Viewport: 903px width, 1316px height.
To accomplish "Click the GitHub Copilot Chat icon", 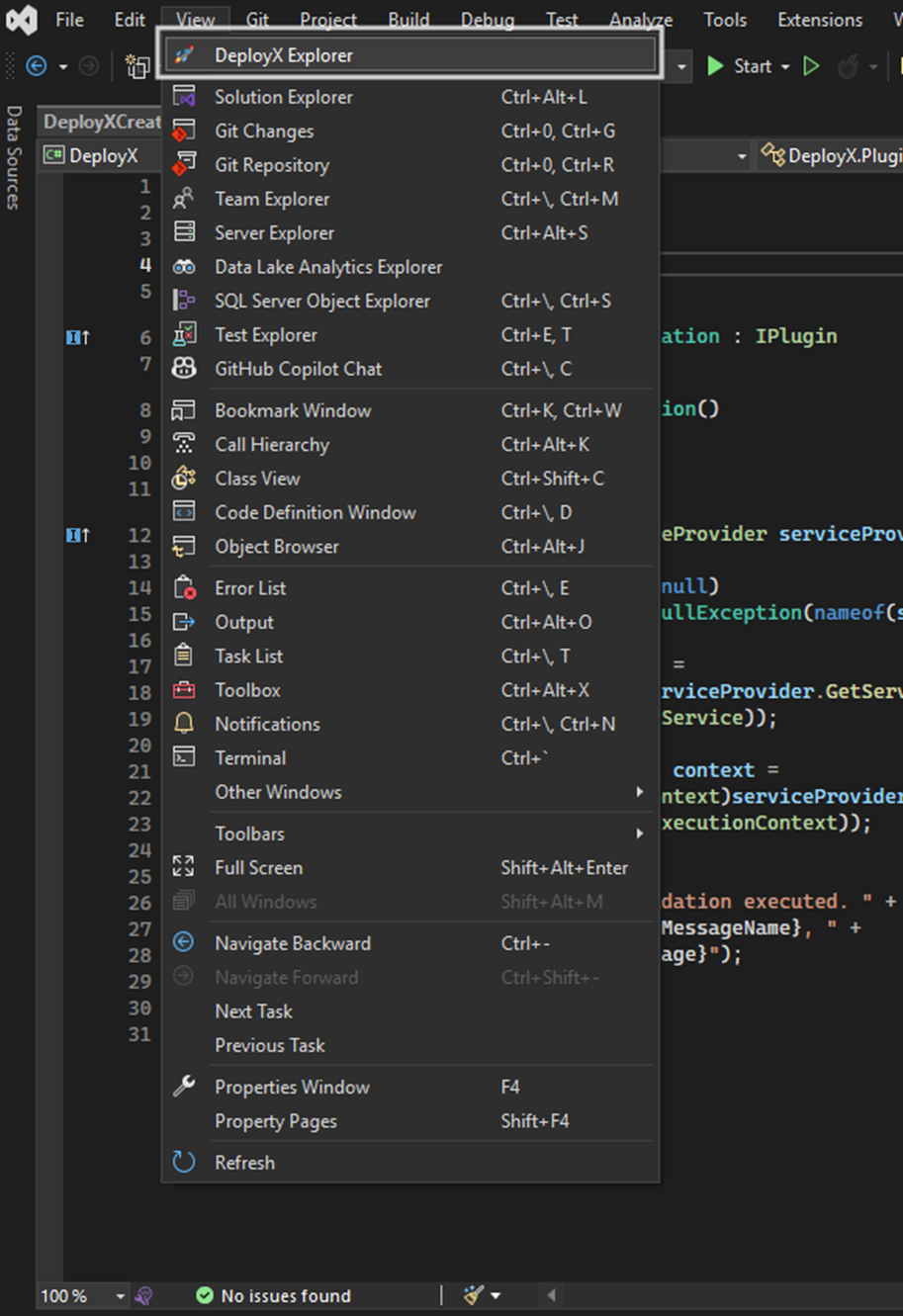I will (x=184, y=369).
